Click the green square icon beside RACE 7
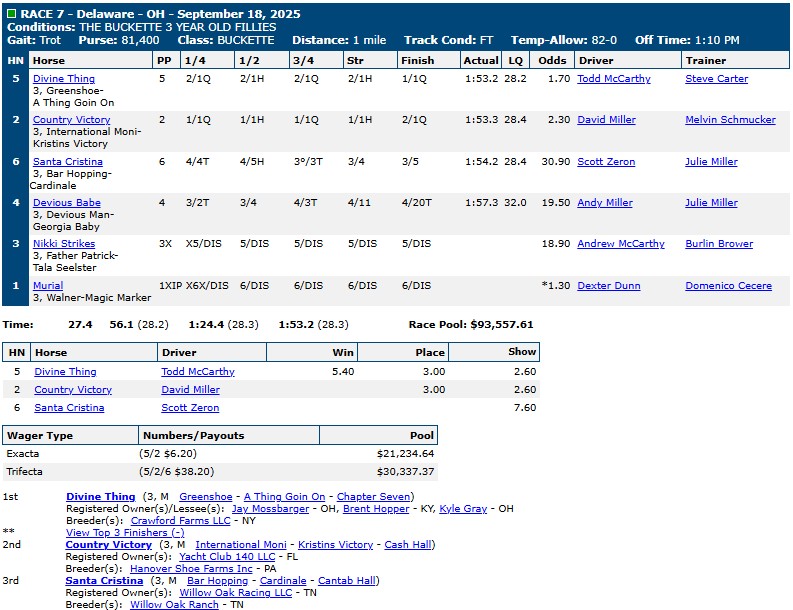 11,12
